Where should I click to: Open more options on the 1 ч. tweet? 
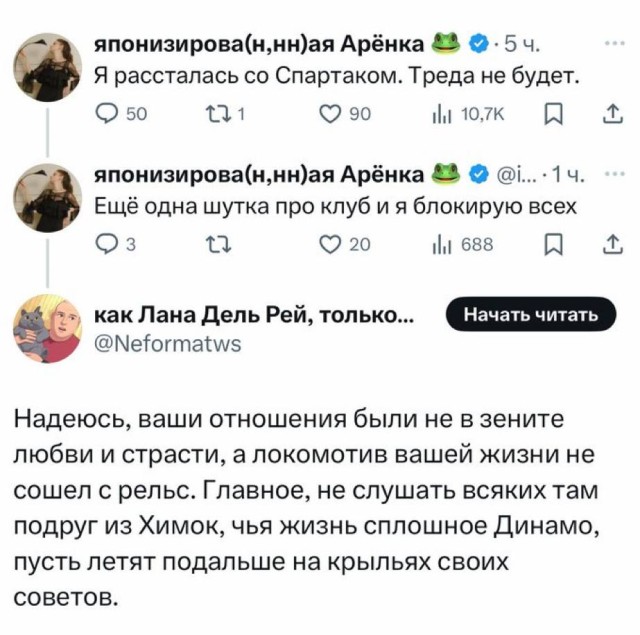click(615, 174)
